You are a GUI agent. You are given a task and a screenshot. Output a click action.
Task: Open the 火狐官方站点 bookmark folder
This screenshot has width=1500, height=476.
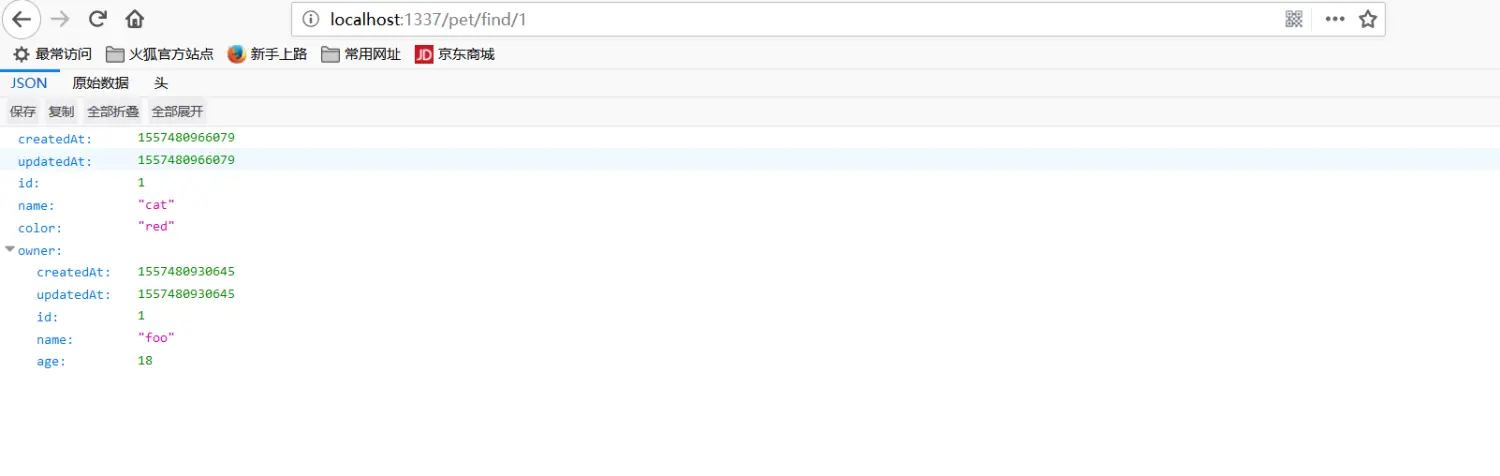(x=160, y=54)
